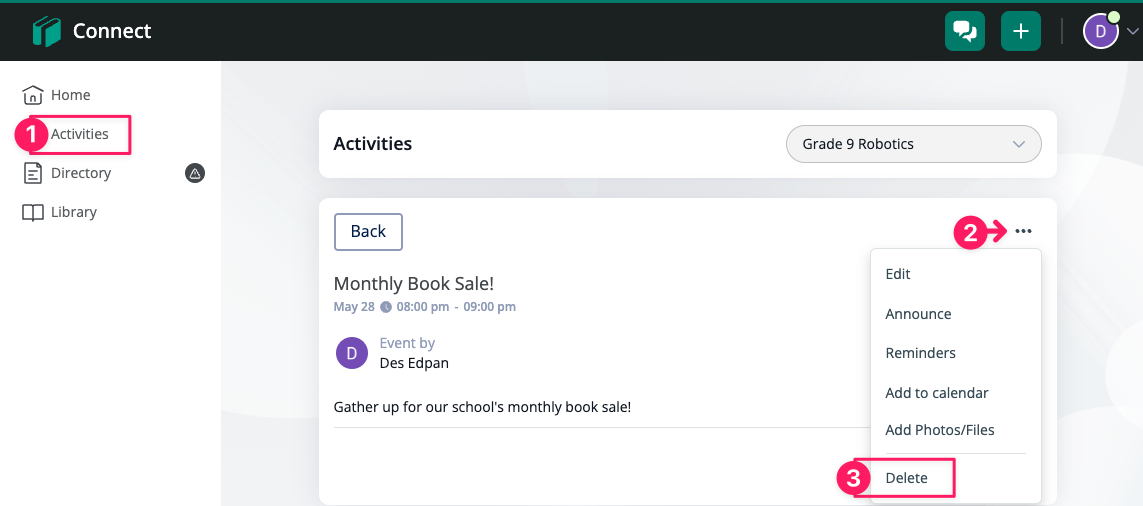Expand the Grade 9 Robotics dropdown
This screenshot has height=506, width=1143.
click(913, 144)
